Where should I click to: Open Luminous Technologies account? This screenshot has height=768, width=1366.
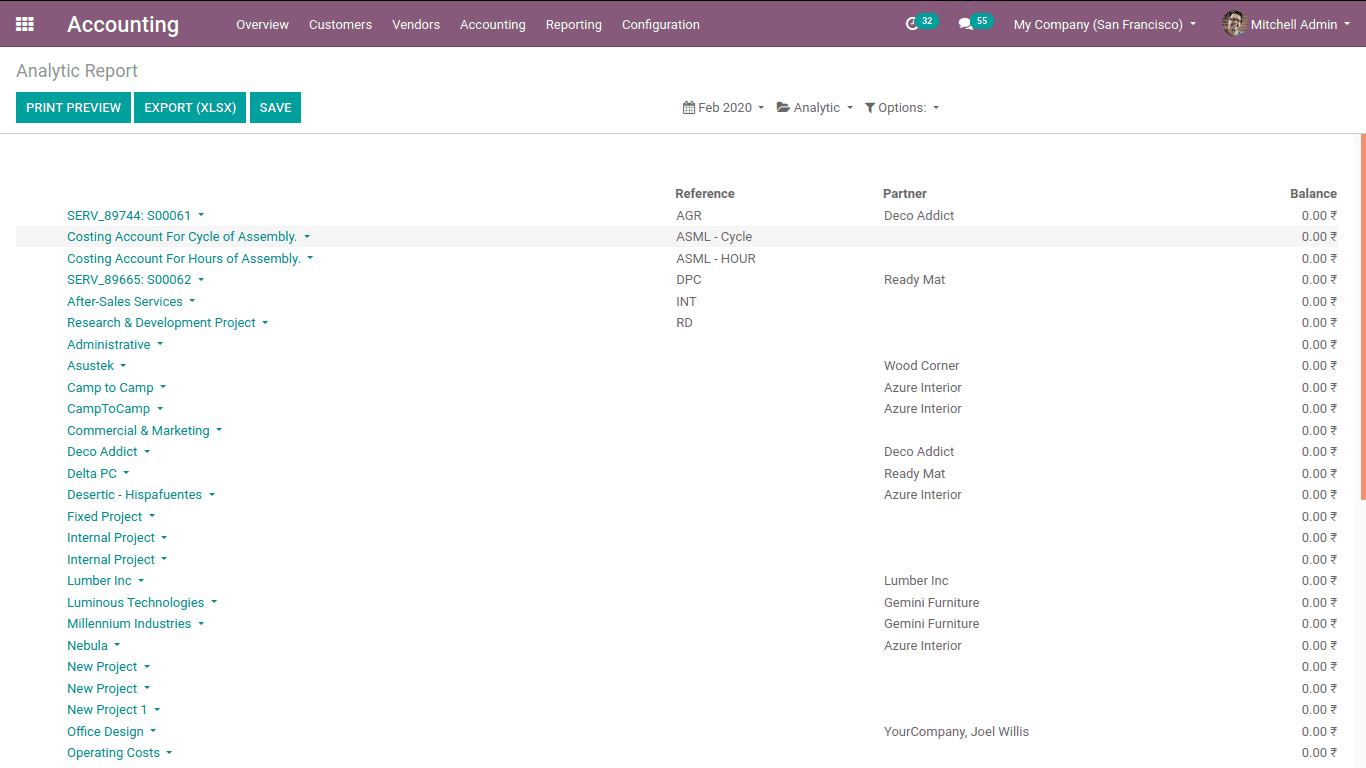[135, 603]
